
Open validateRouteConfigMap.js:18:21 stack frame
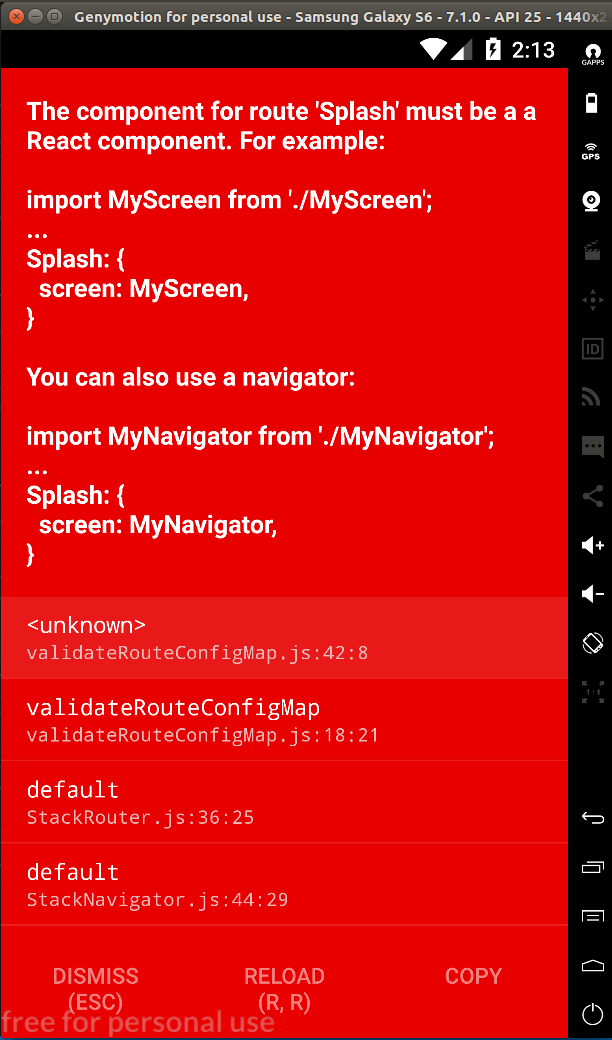pyautogui.click(x=284, y=720)
